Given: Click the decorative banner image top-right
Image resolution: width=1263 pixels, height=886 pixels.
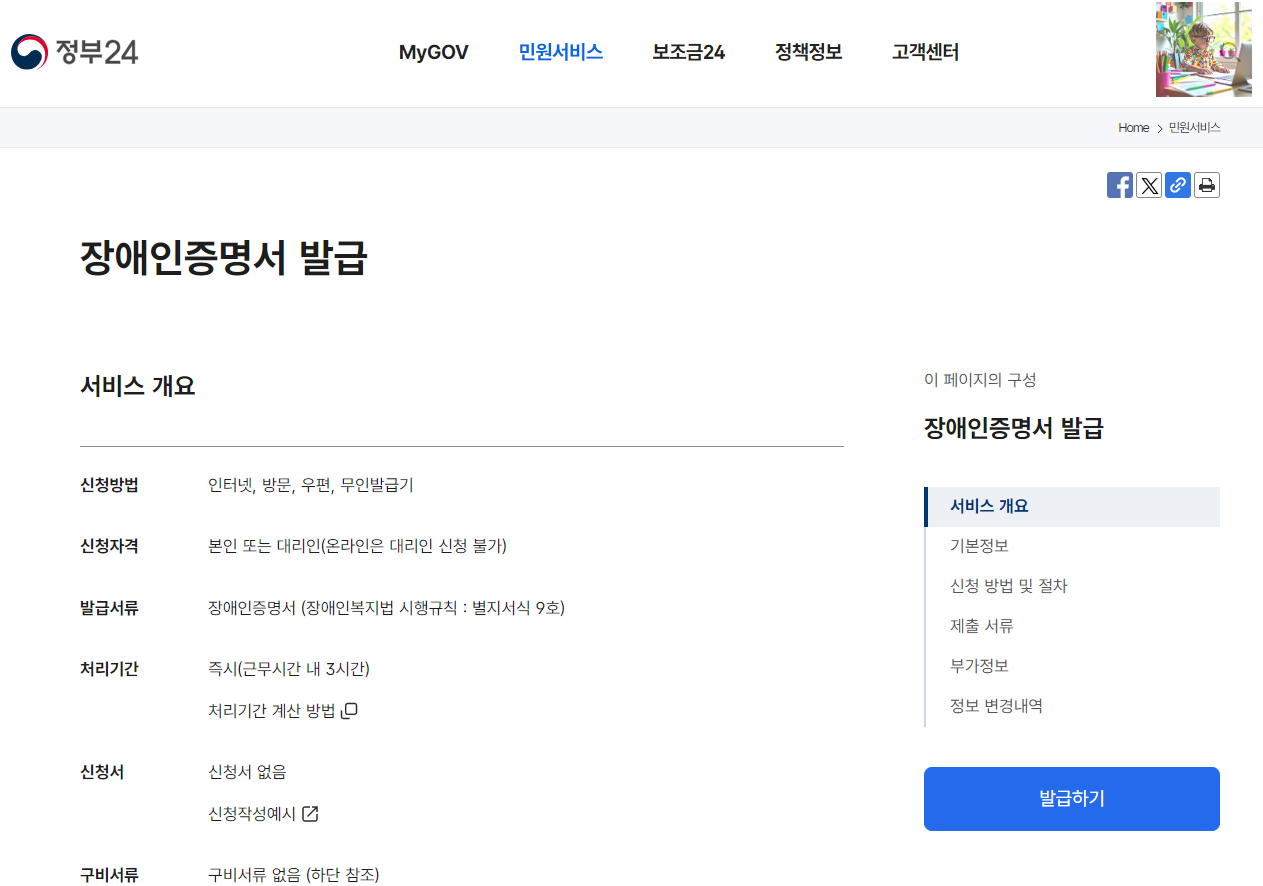Looking at the screenshot, I should tap(1203, 49).
